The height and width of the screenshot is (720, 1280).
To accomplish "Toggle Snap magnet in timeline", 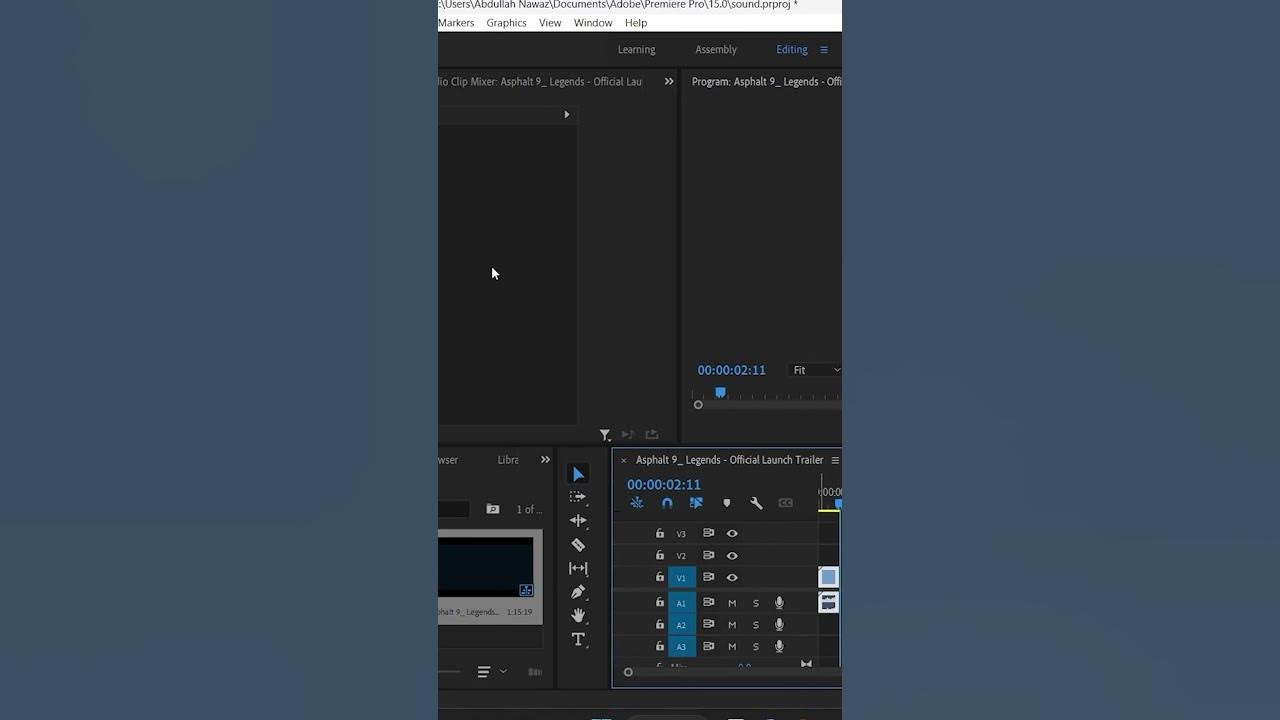I will [x=667, y=503].
